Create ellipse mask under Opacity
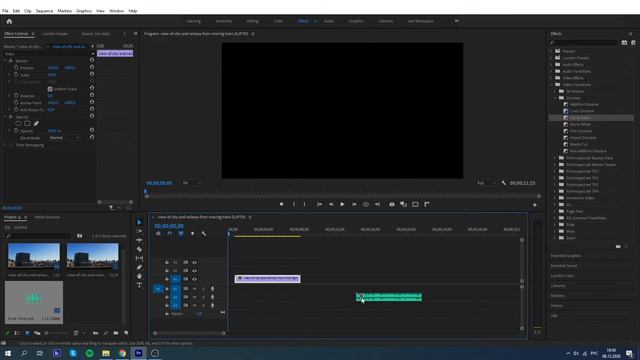This screenshot has height=360, width=640. pyautogui.click(x=18, y=124)
